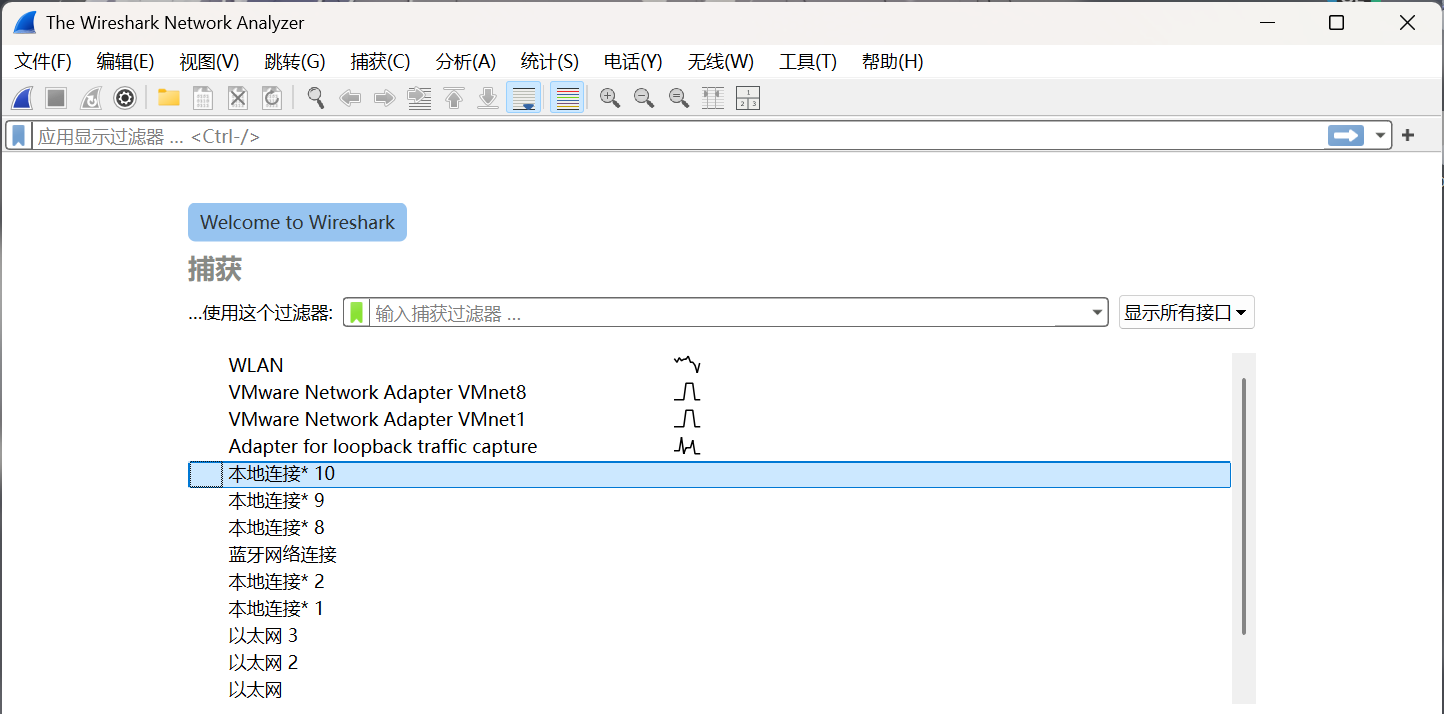This screenshot has width=1444, height=714.
Task: Click the loopback adapter traffic sparkline
Action: coord(687,446)
